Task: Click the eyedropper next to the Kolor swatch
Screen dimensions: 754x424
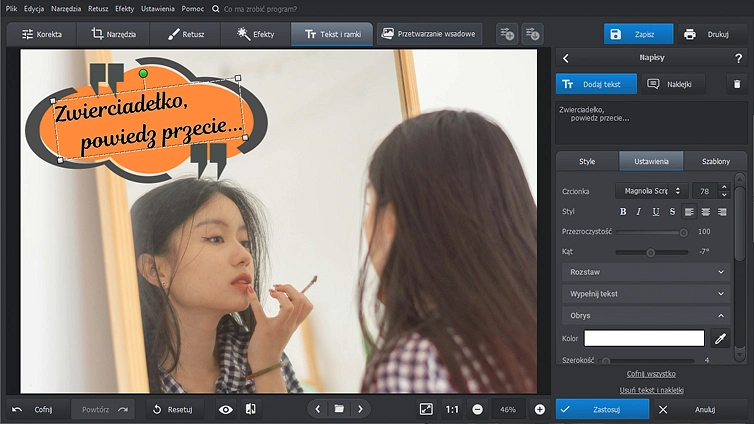Action: tap(722, 339)
